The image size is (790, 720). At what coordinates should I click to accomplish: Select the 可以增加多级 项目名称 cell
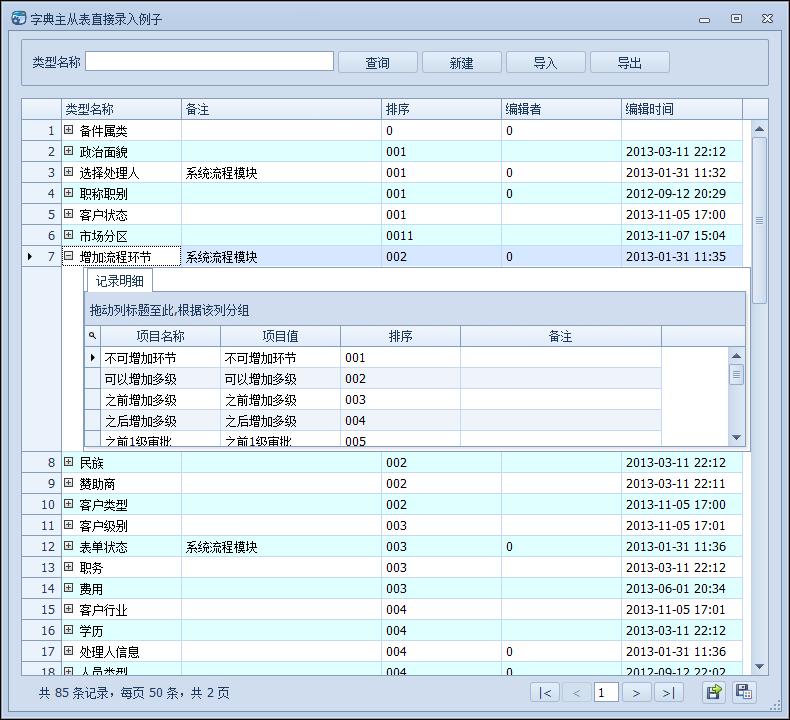(160, 378)
